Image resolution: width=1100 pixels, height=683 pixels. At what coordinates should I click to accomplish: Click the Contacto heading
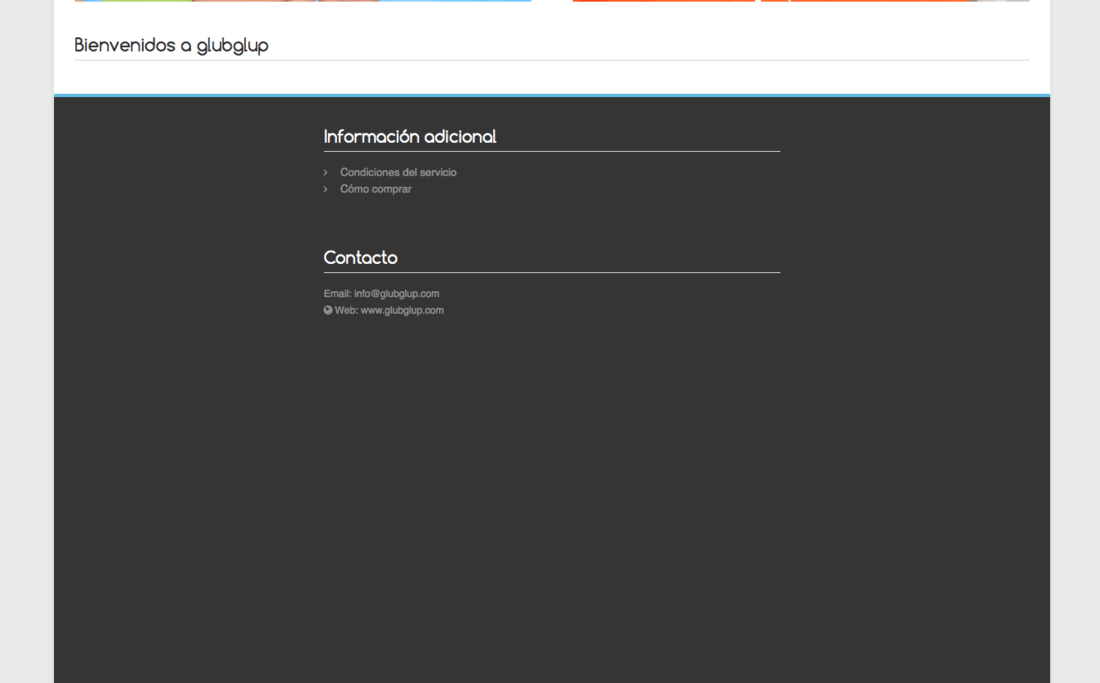[360, 258]
